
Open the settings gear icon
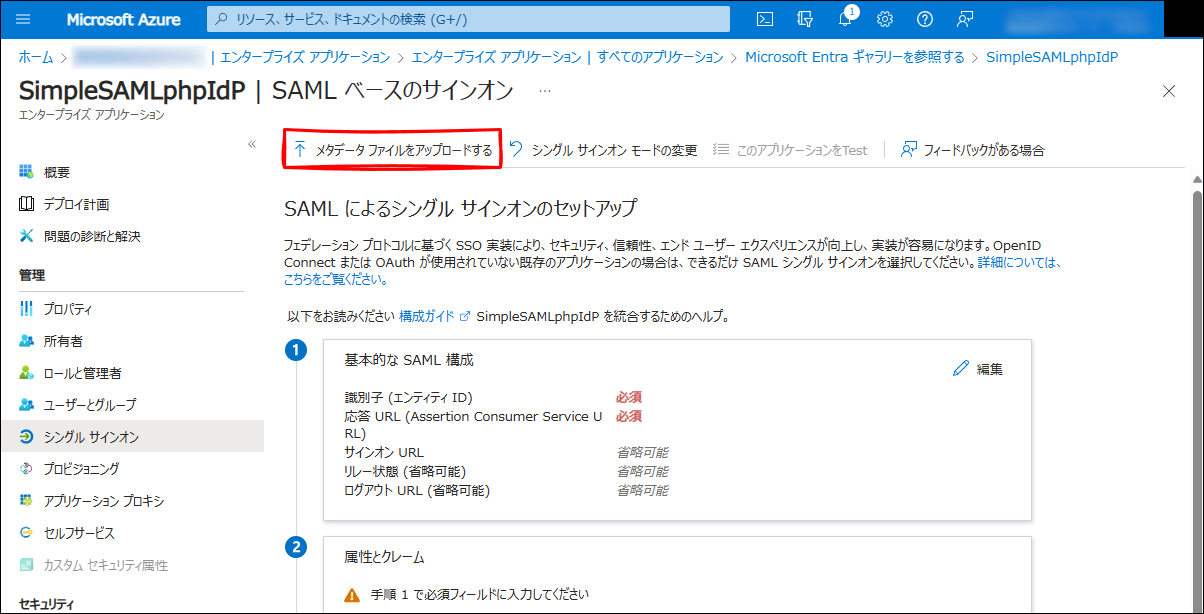coord(885,19)
